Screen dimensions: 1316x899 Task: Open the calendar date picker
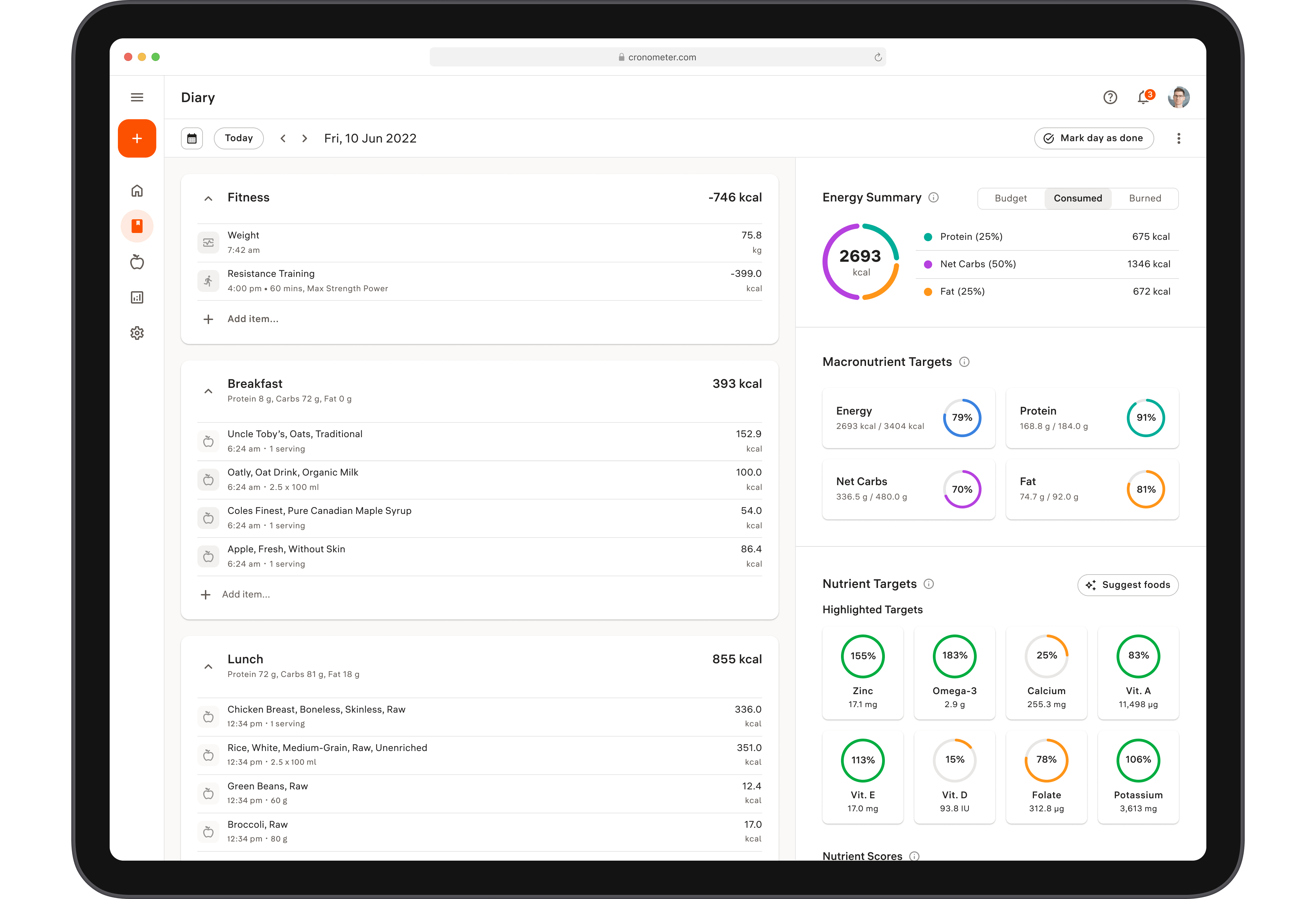click(192, 139)
